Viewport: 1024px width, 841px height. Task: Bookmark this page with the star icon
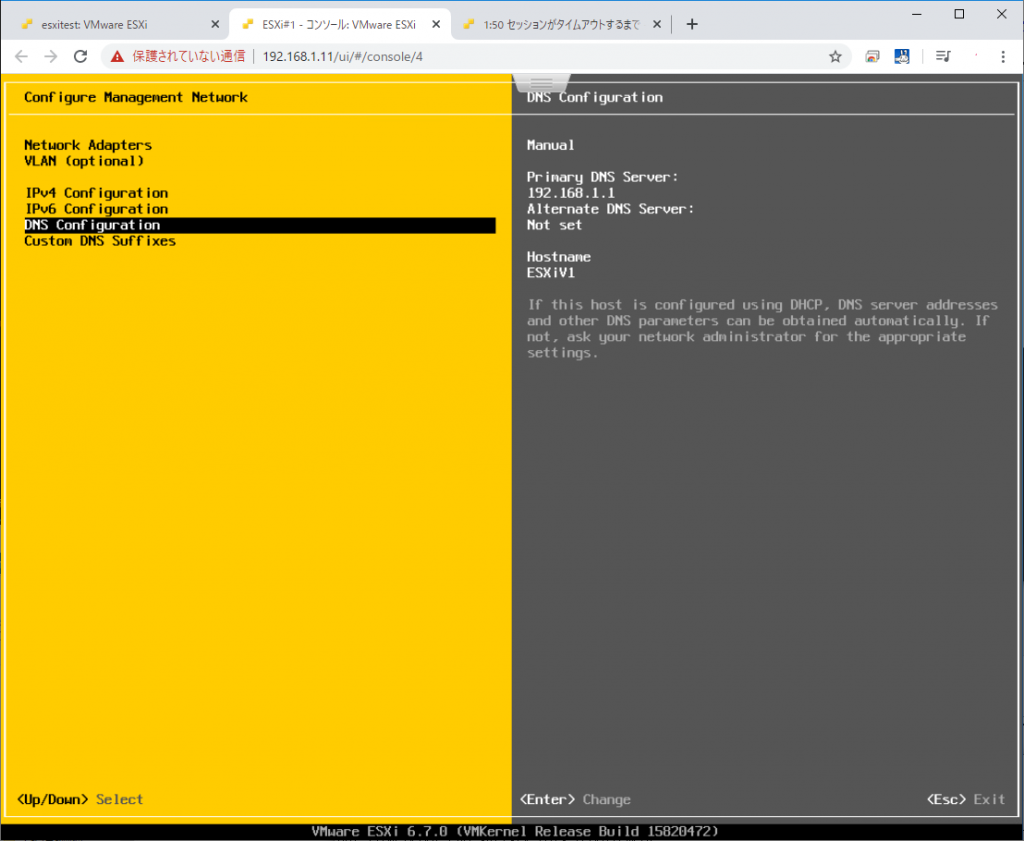835,57
